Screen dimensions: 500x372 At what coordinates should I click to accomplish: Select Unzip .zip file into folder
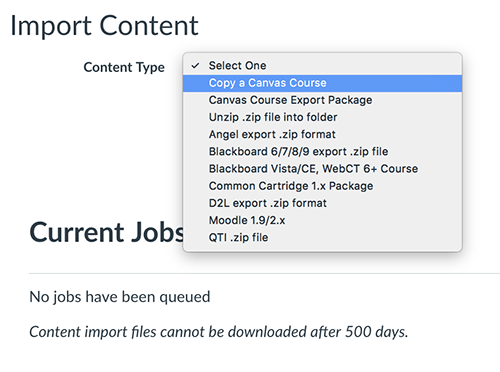click(322, 117)
